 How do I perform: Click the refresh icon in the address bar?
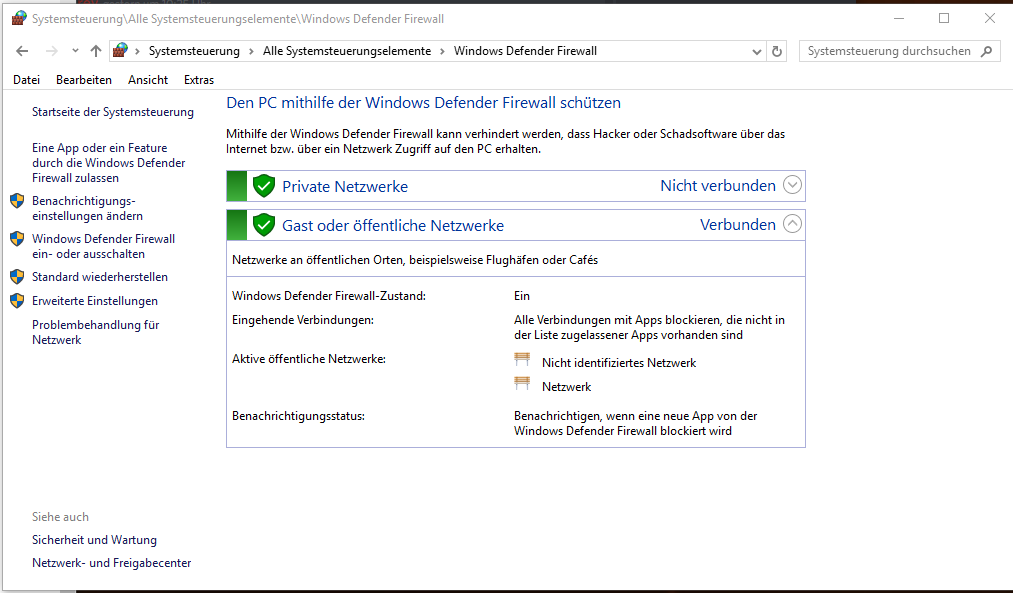pyautogui.click(x=777, y=50)
